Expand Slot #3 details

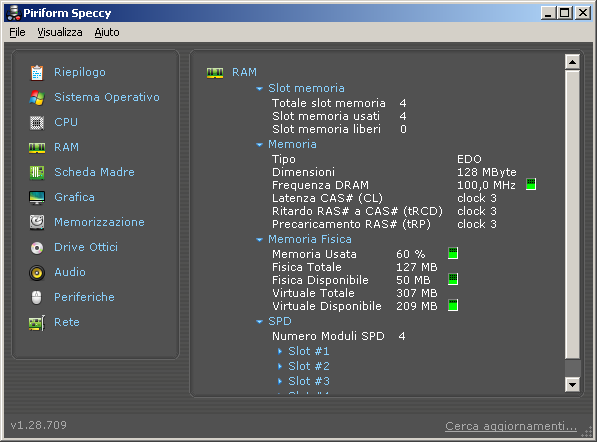coord(280,381)
